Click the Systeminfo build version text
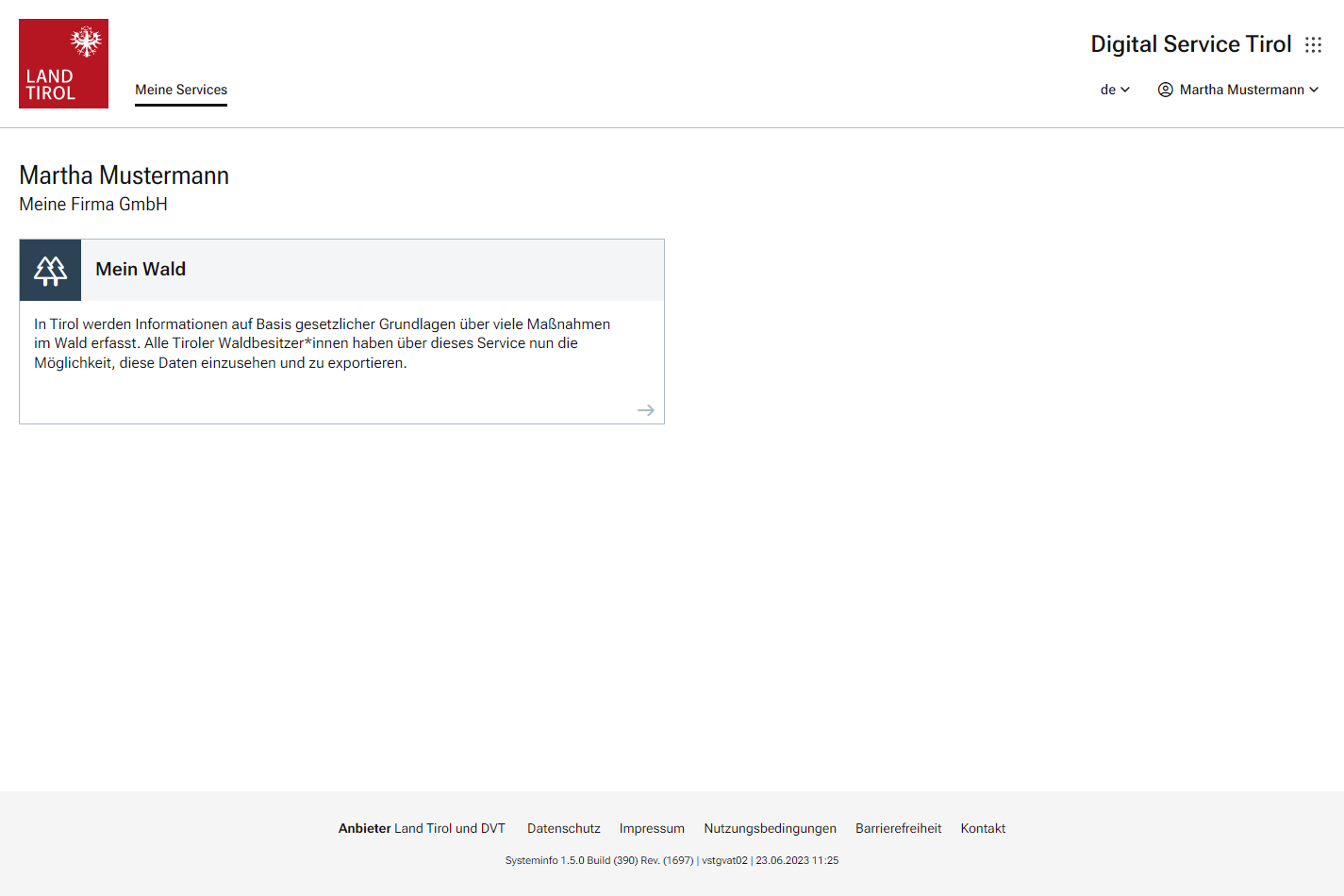 [x=672, y=861]
